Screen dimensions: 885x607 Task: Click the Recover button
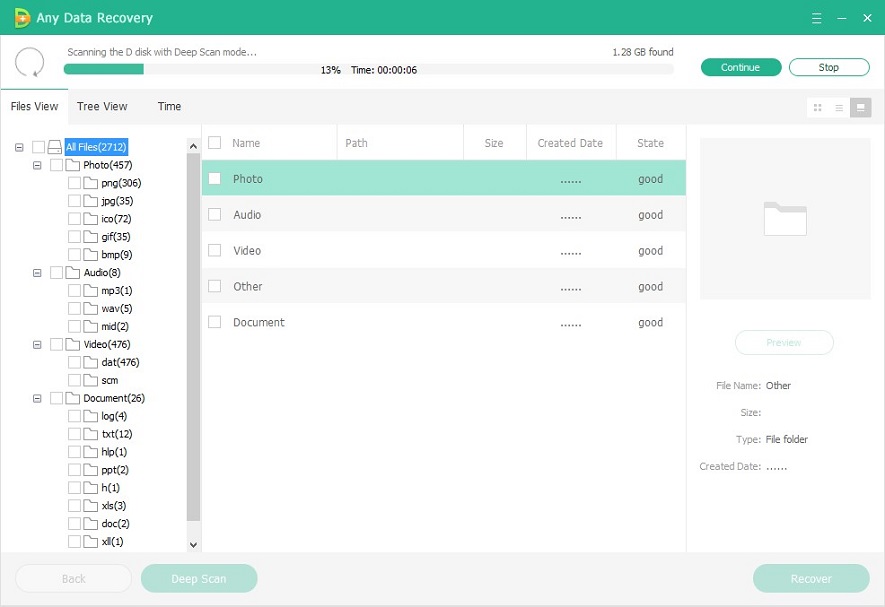point(811,579)
